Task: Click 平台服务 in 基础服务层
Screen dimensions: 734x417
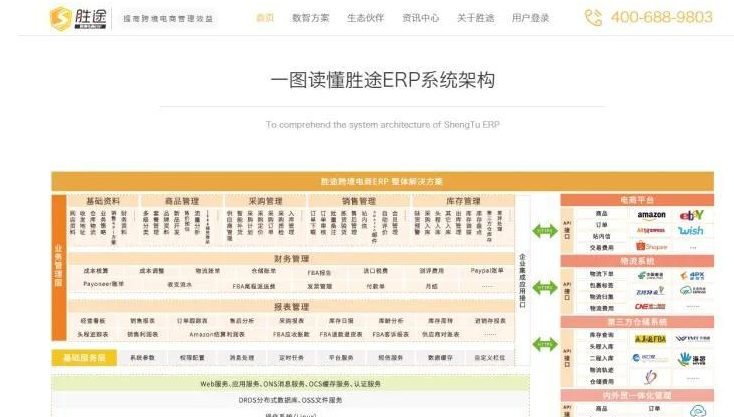Action: click(x=341, y=358)
